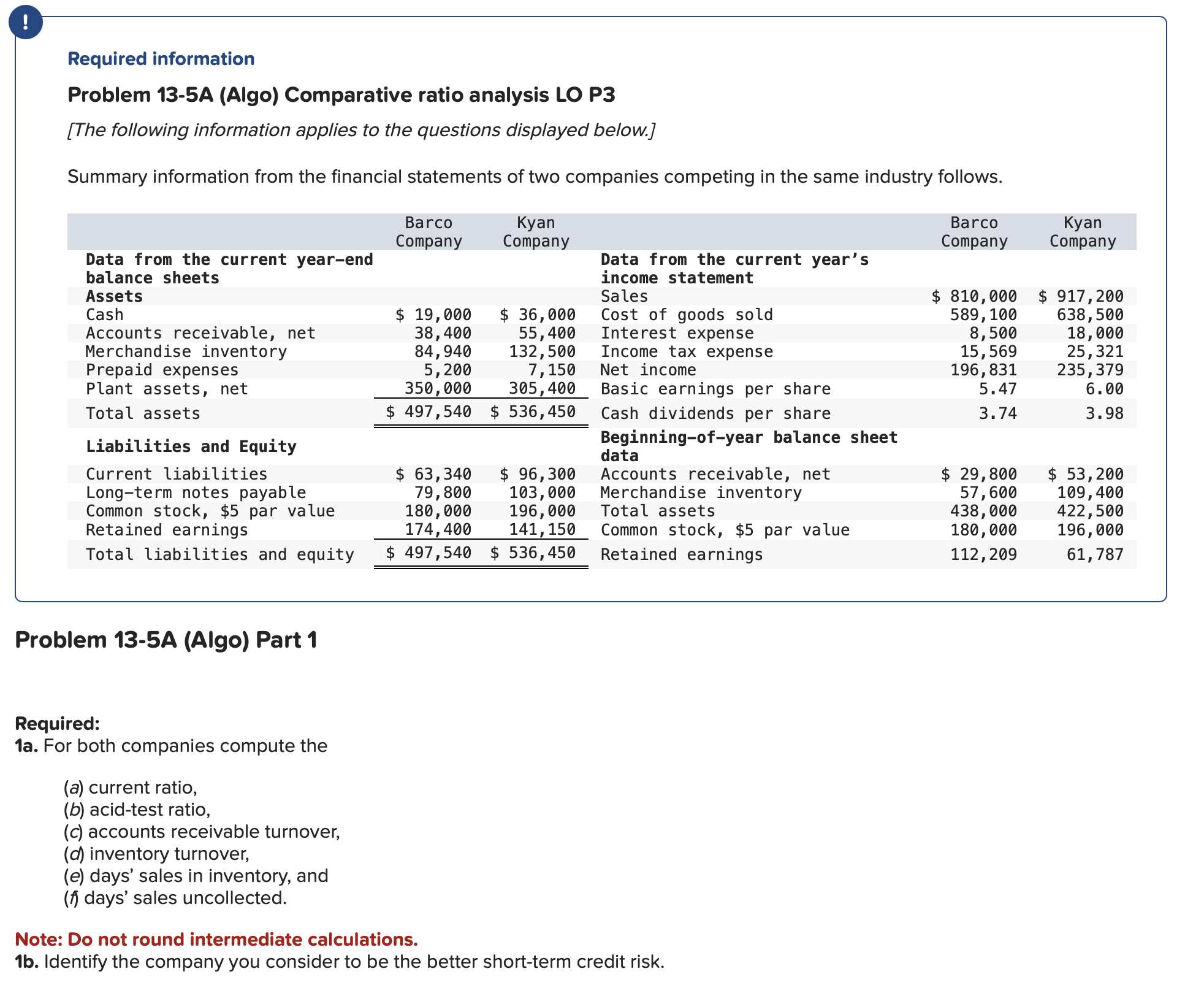
Task: Click the Barco Company balance sheet column header
Action: [x=429, y=232]
